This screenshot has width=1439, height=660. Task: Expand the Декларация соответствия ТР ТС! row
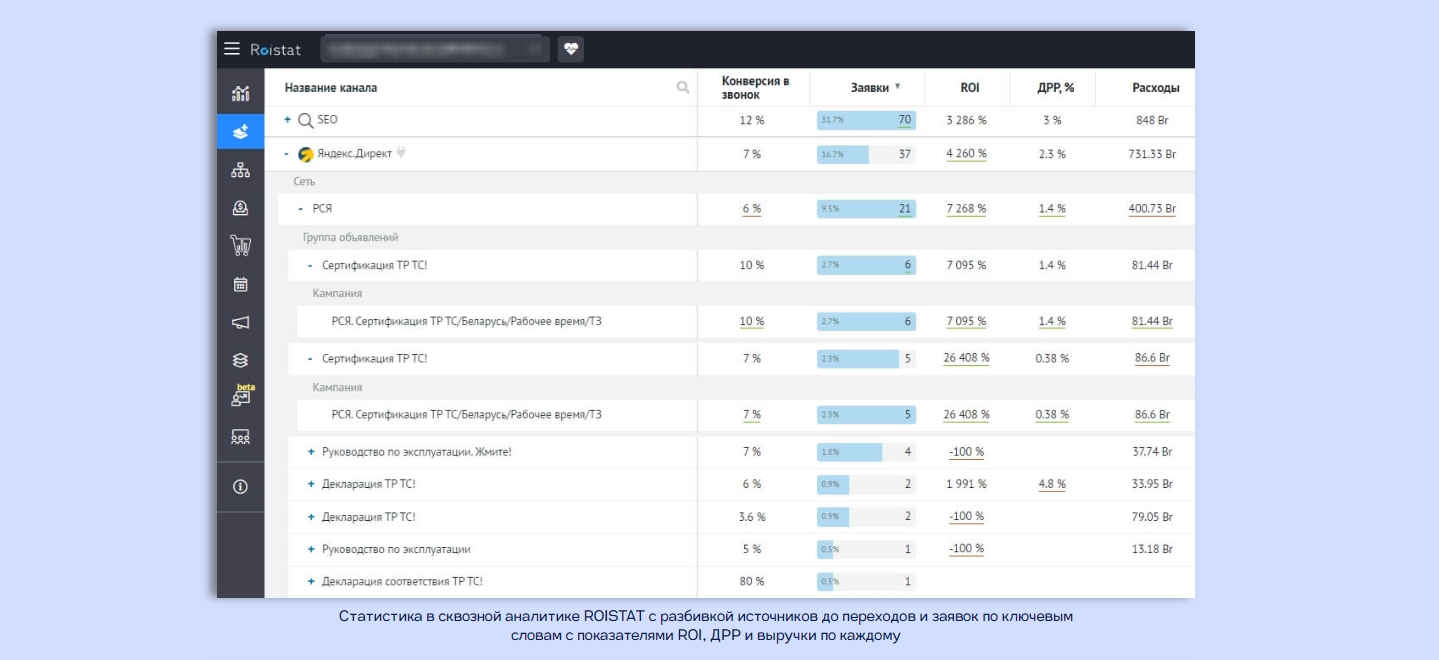pyautogui.click(x=311, y=581)
